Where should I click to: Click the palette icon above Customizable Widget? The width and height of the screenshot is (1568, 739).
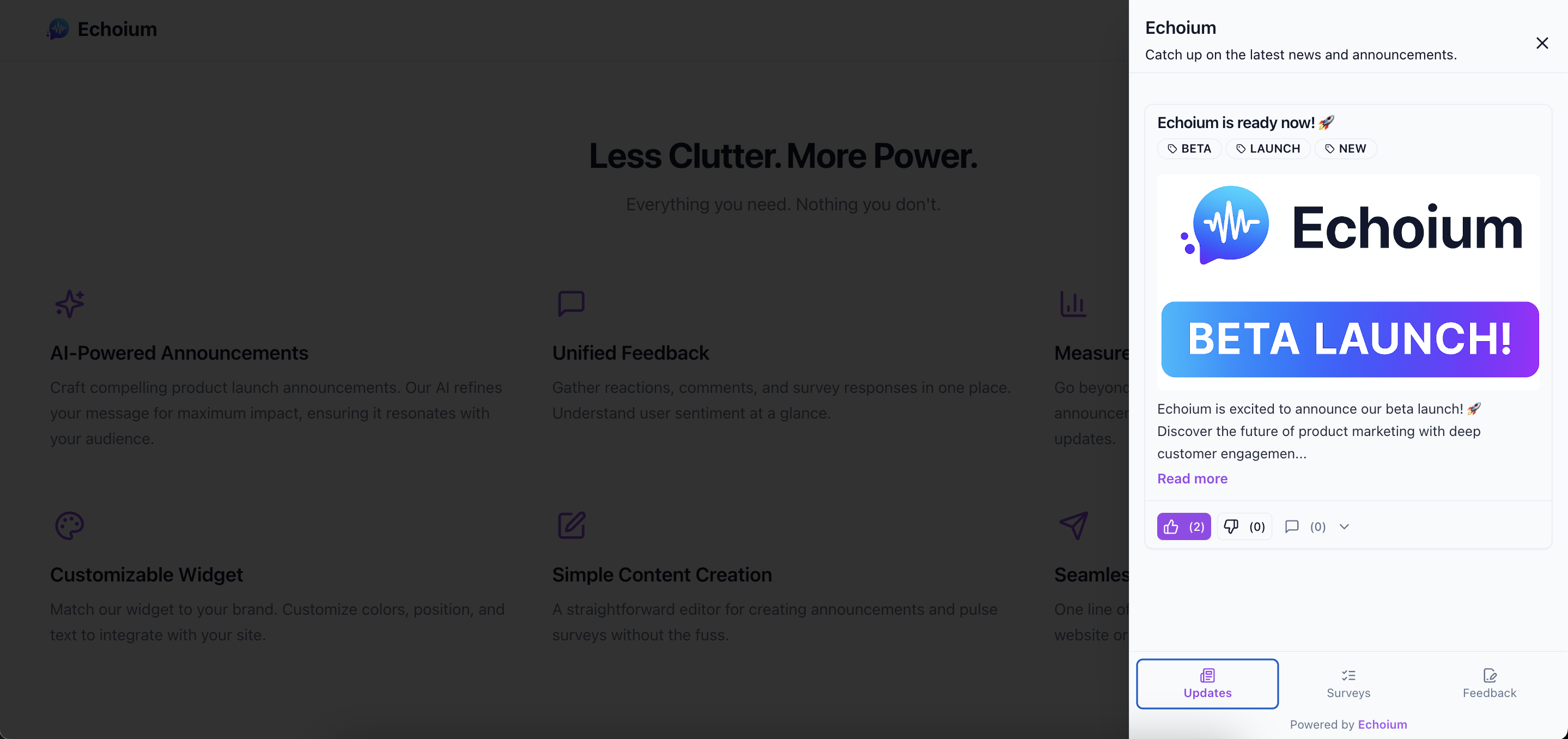tap(69, 525)
